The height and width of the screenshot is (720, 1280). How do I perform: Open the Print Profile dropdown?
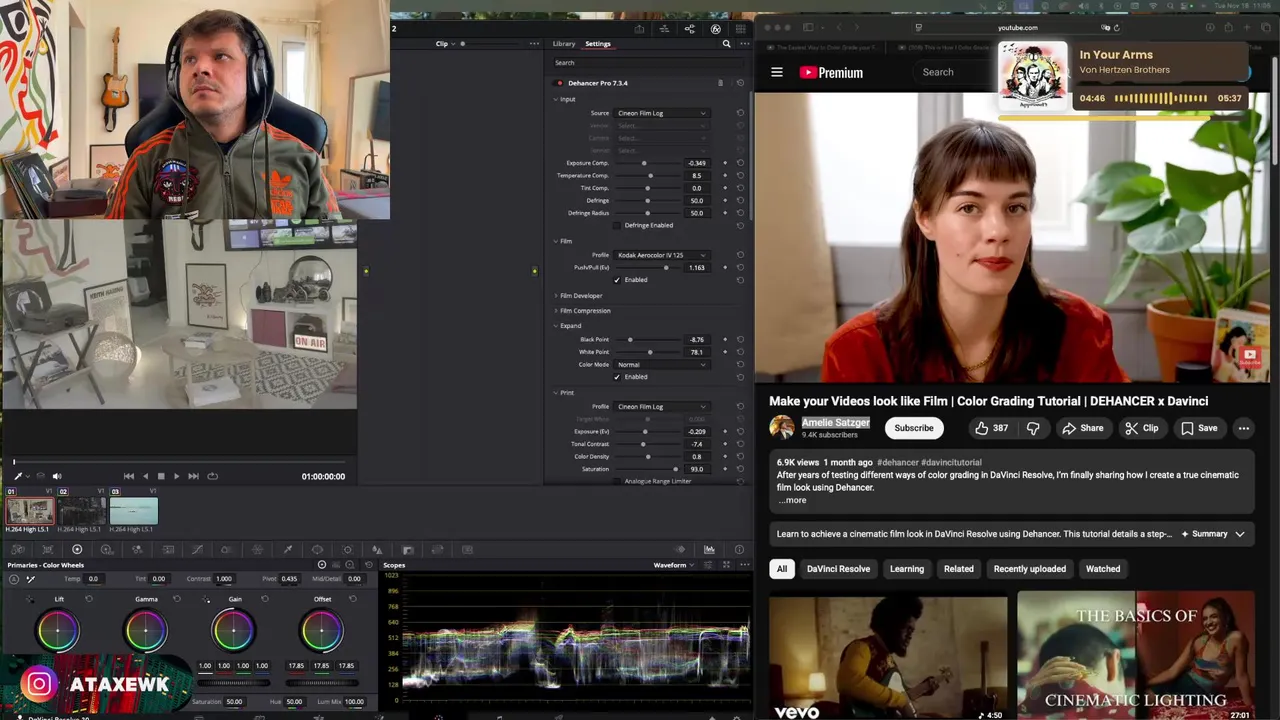coord(662,407)
